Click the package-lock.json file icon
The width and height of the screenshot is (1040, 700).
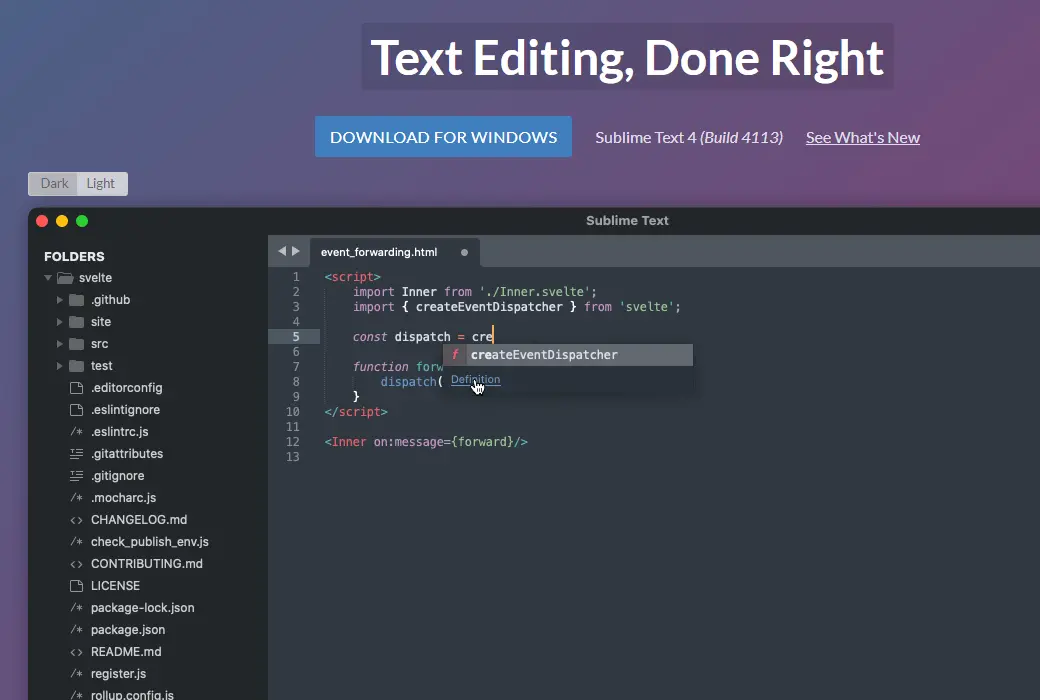[77, 608]
